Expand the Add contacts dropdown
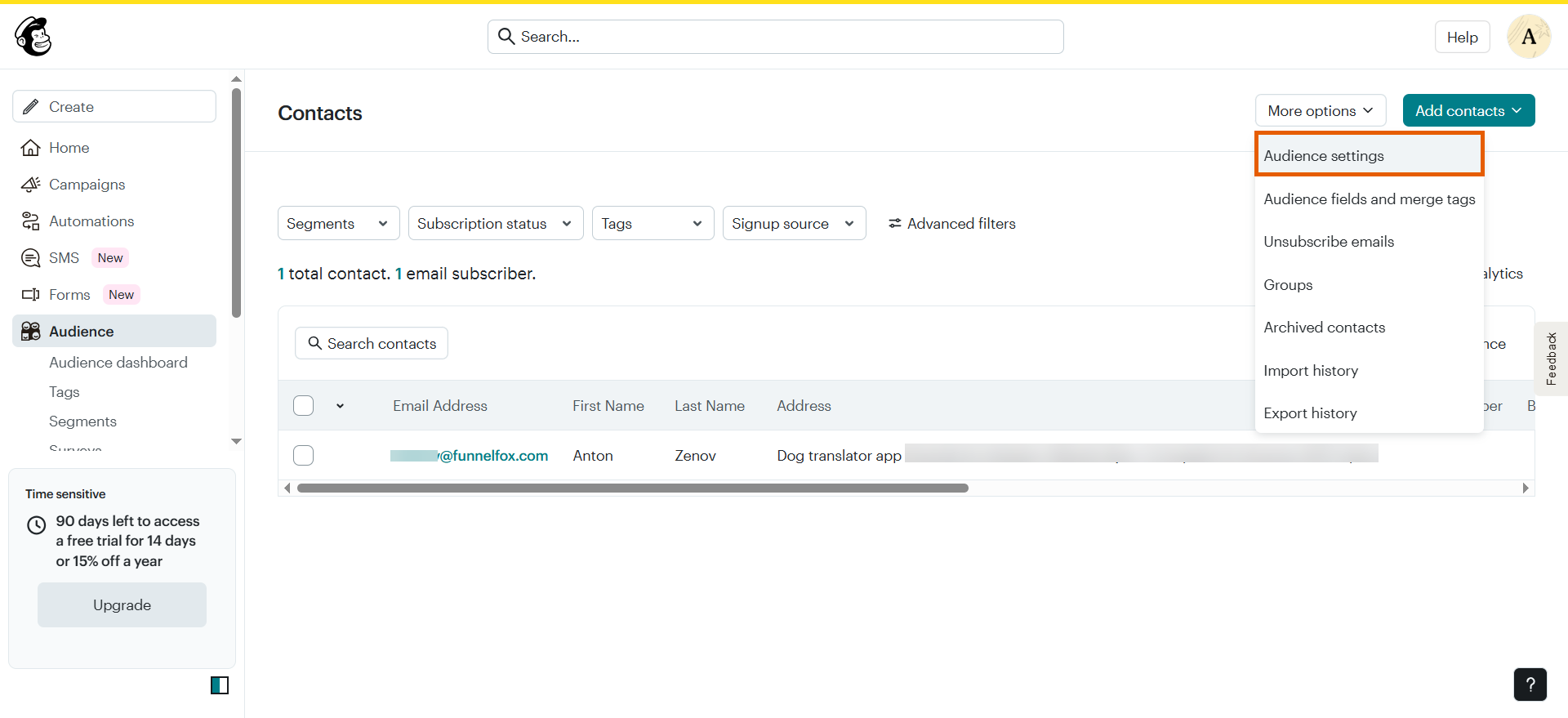Screen dimensions: 1568x718 click(1469, 110)
